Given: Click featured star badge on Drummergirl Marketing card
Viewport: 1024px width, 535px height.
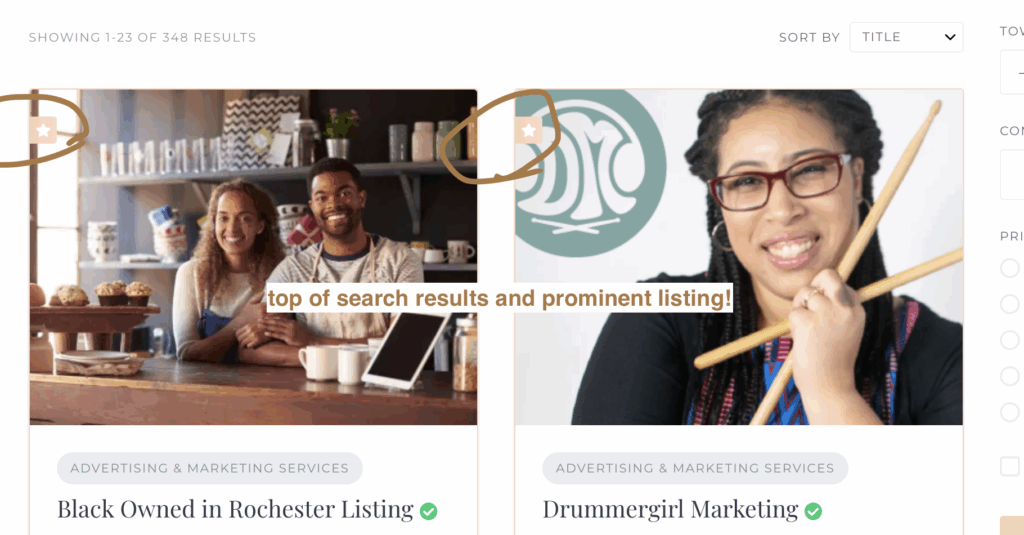Looking at the screenshot, I should pos(528,131).
